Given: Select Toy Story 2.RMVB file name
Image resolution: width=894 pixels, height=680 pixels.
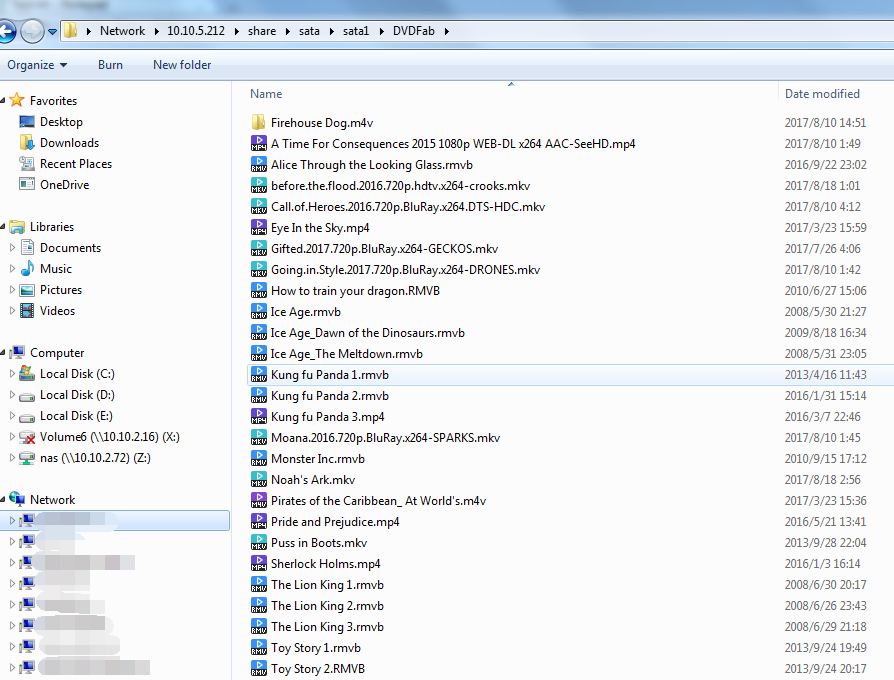Looking at the screenshot, I should pos(318,669).
